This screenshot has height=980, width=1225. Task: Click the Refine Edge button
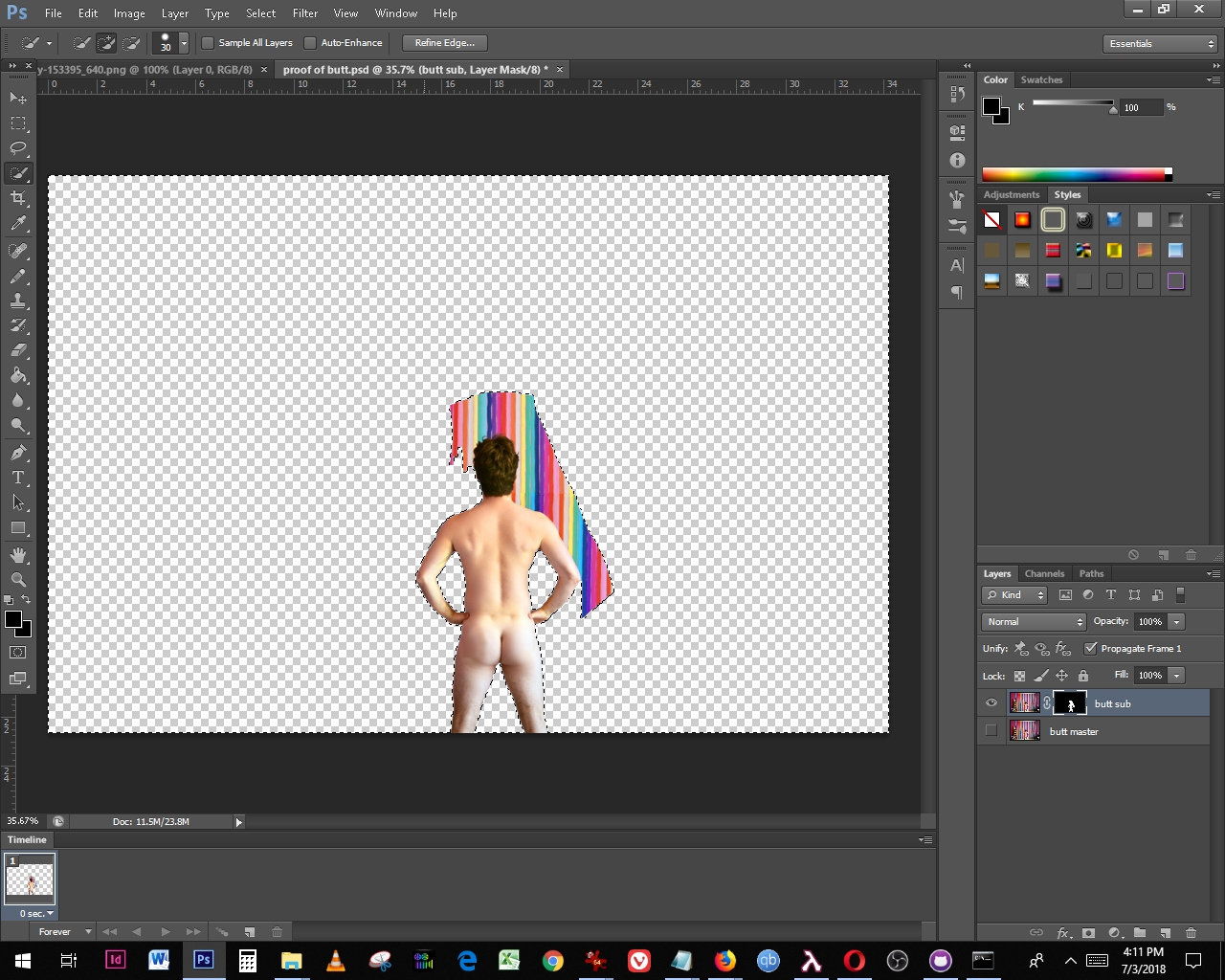[x=445, y=43]
